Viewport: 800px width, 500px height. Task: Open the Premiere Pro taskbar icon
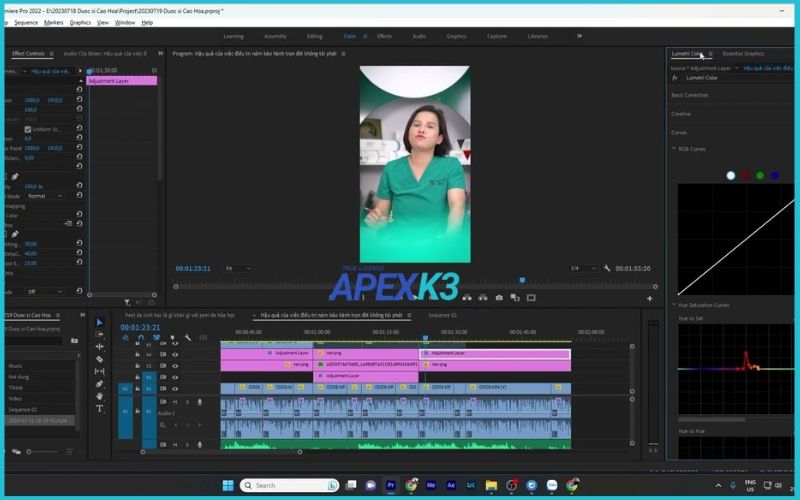[391, 485]
